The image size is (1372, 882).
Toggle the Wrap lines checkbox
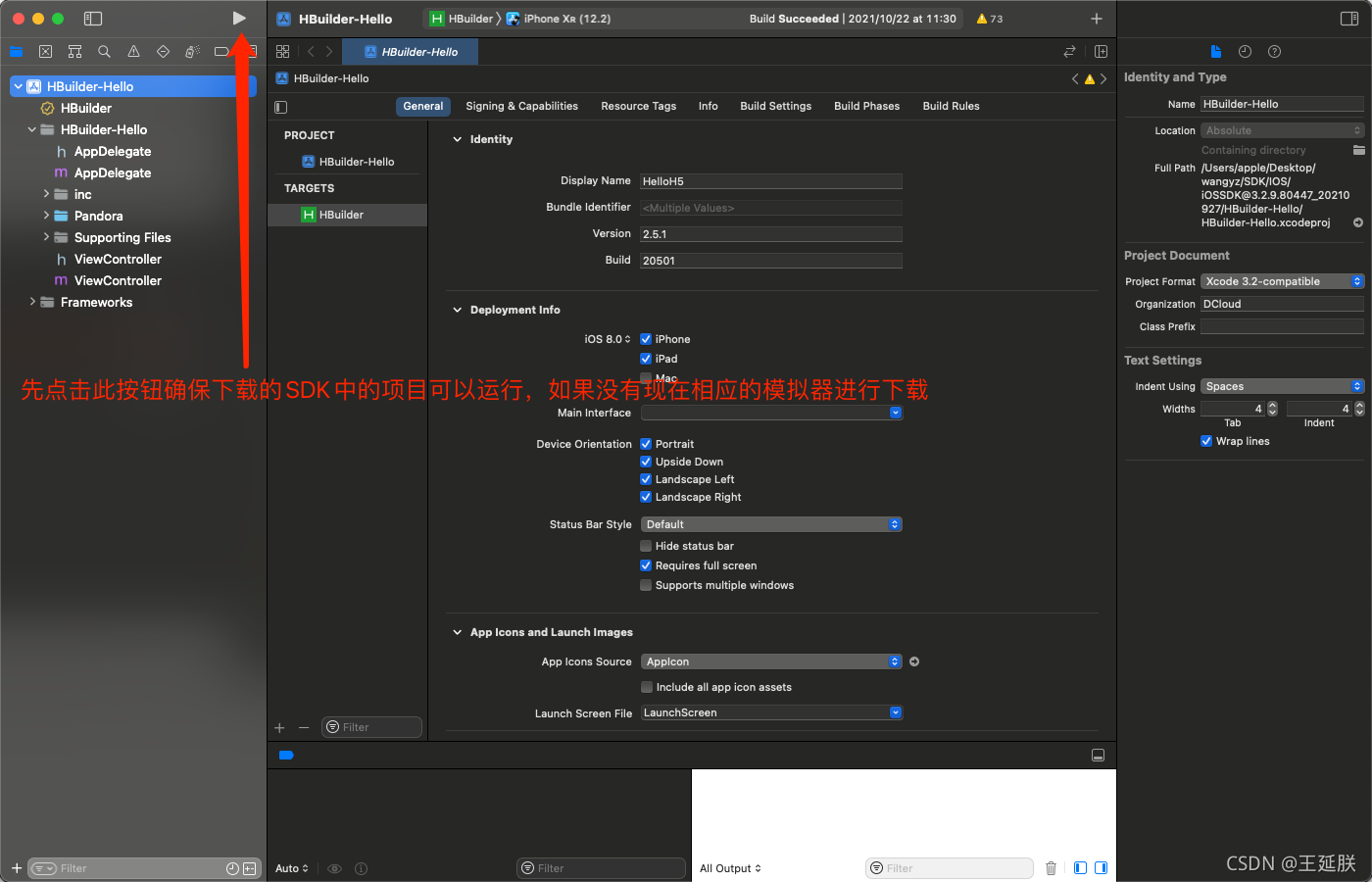[x=1206, y=441]
